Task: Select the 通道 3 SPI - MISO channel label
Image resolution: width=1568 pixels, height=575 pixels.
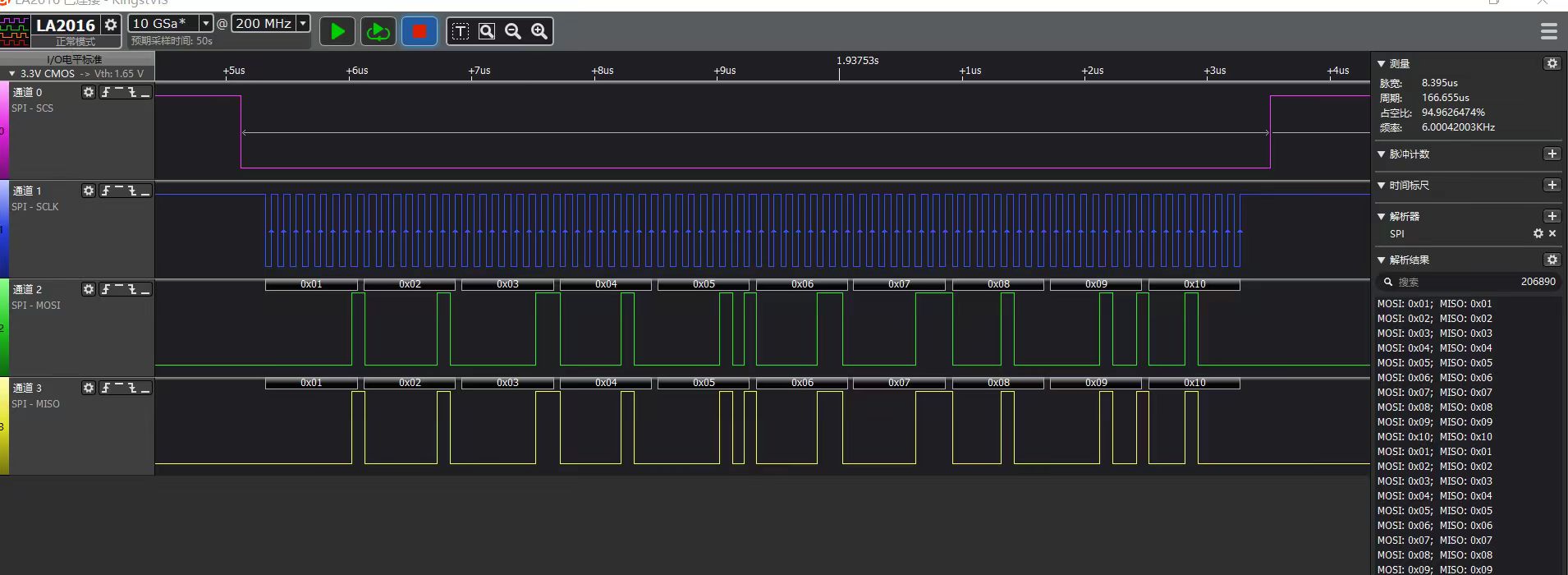Action: [x=36, y=396]
